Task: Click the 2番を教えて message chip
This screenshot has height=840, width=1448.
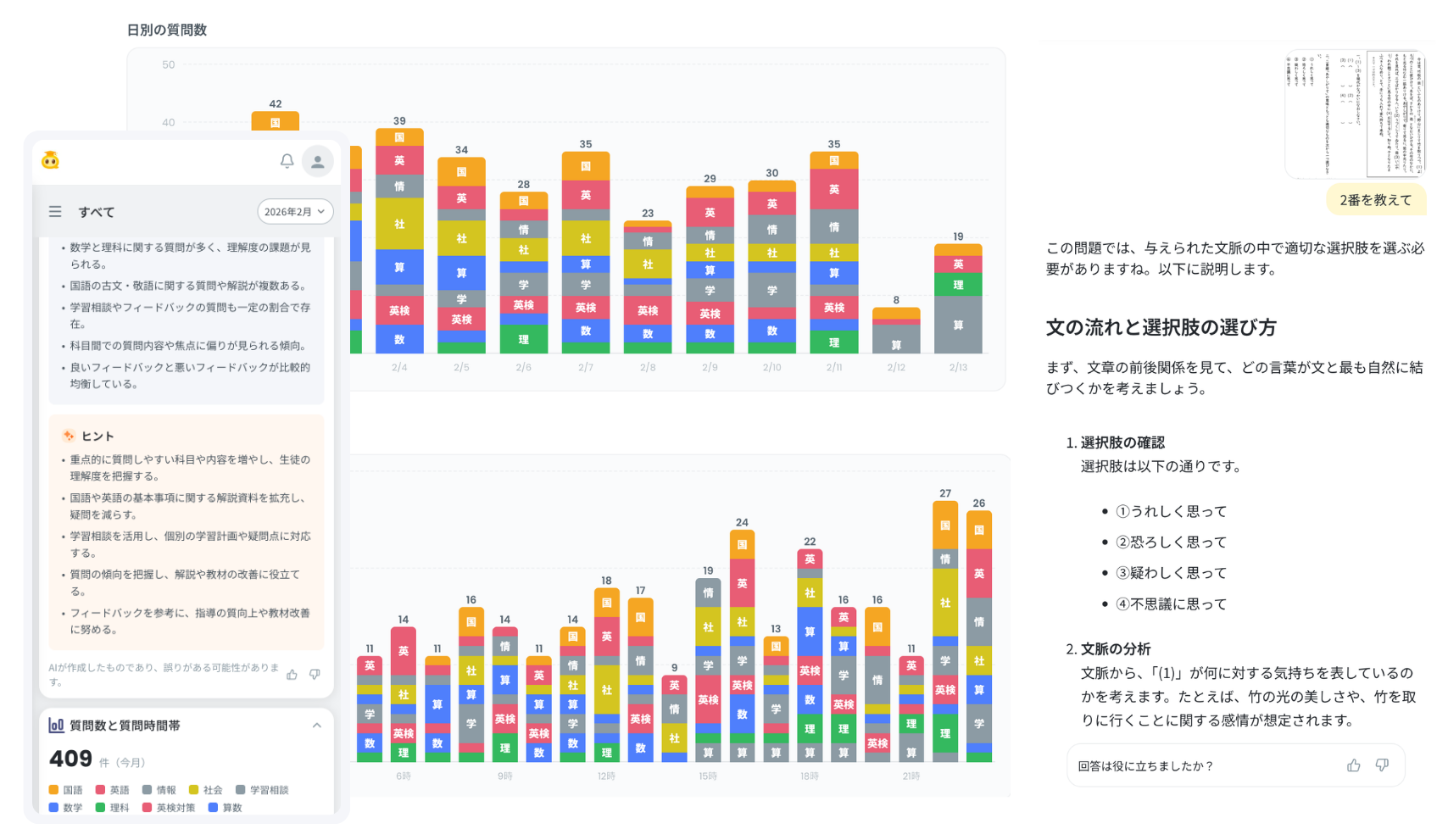Action: [1375, 199]
